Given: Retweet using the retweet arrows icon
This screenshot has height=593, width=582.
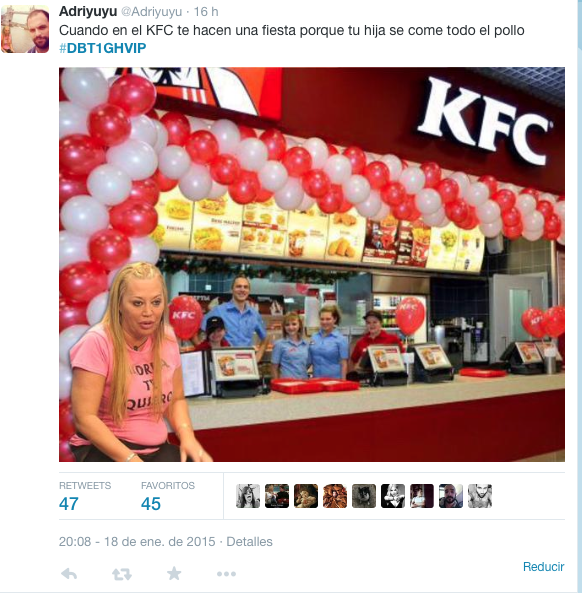Looking at the screenshot, I should point(122,574).
